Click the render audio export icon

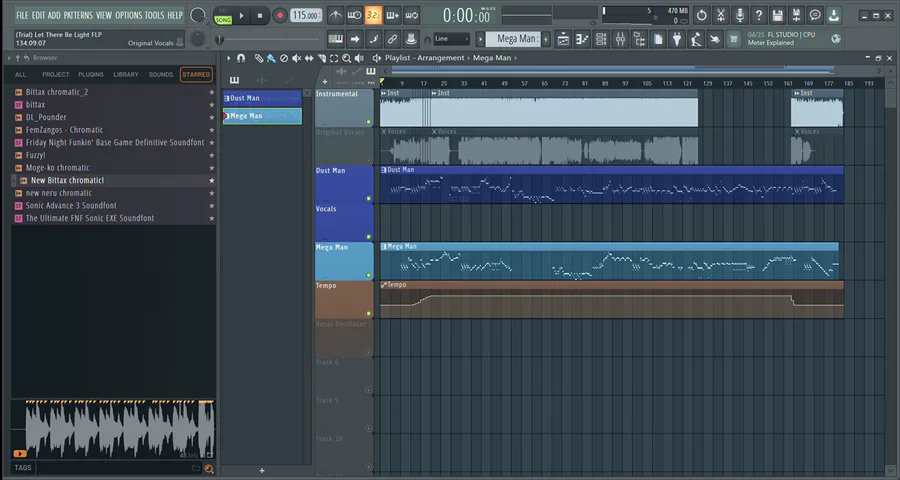pyautogui.click(x=796, y=16)
